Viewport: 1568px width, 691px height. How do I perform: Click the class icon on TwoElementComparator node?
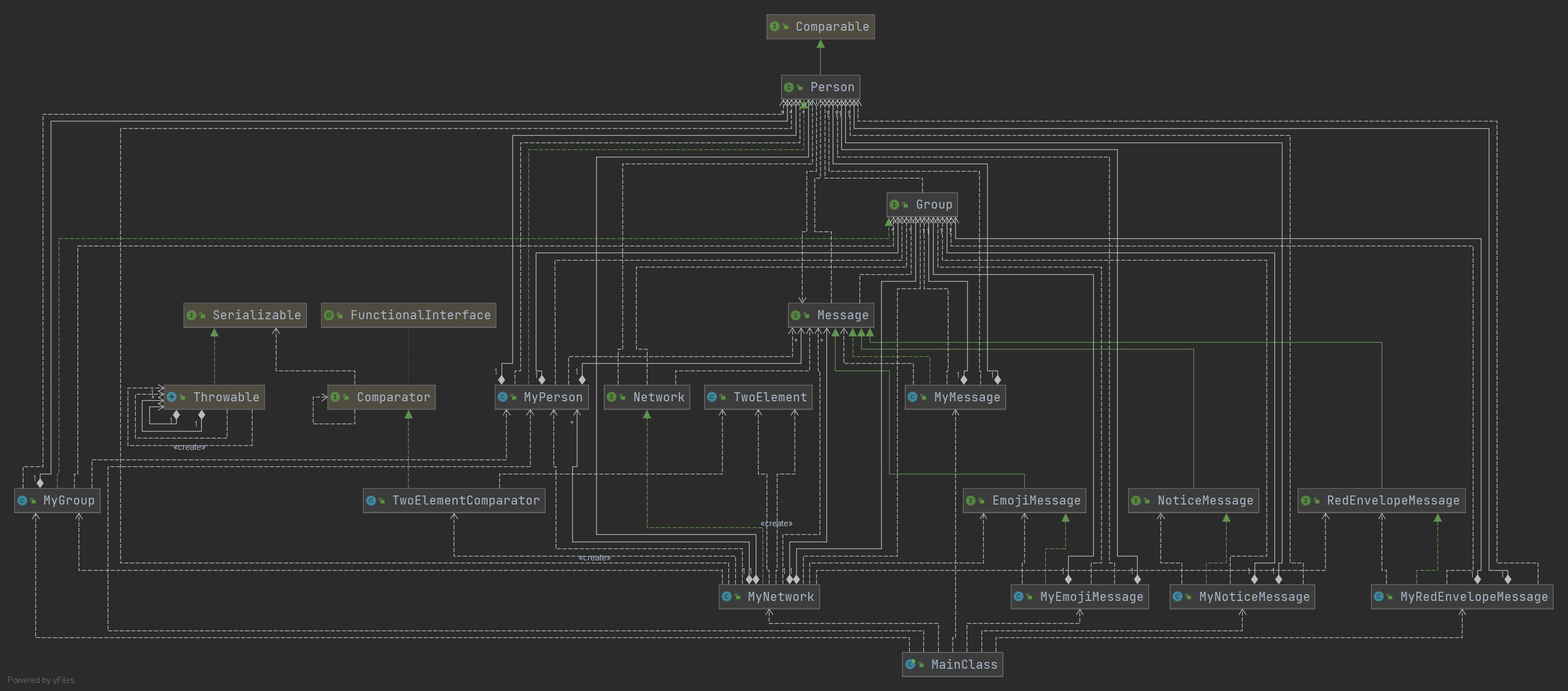[x=370, y=501]
